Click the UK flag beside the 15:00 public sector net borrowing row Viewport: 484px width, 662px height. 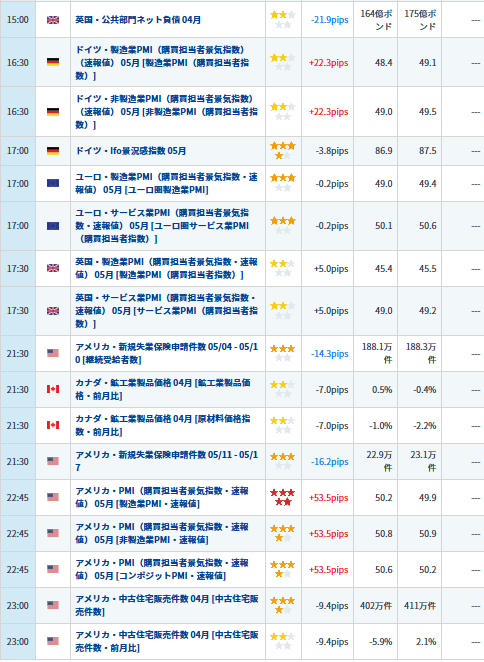point(53,20)
